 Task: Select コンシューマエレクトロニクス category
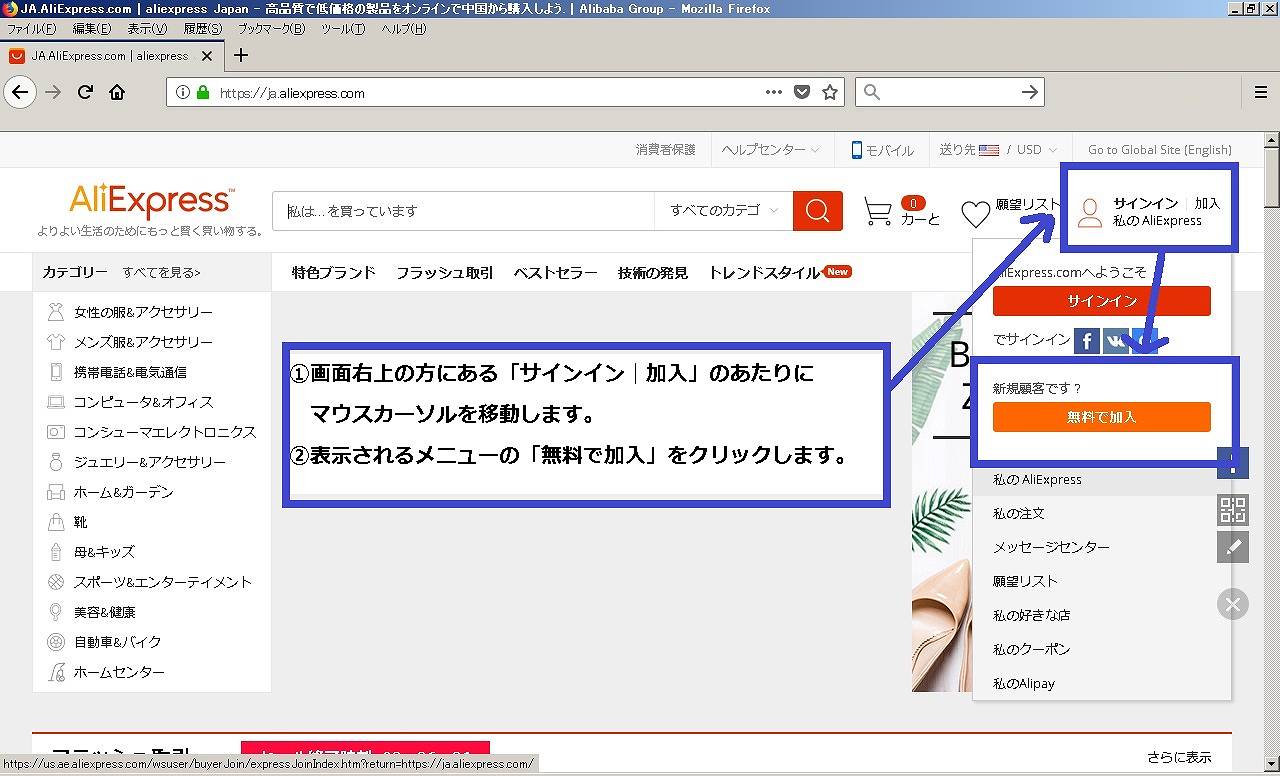click(x=165, y=432)
